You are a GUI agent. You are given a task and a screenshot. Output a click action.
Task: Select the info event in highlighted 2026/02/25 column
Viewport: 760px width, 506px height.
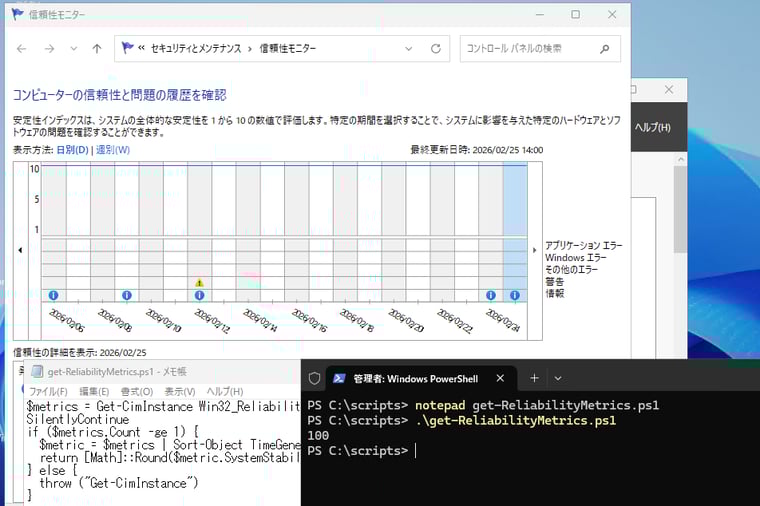(515, 295)
